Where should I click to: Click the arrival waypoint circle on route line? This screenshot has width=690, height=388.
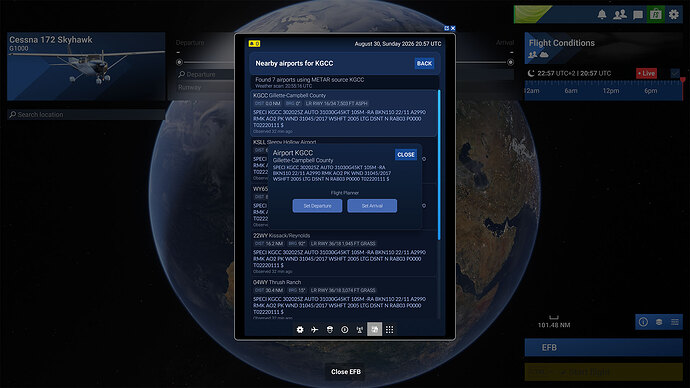pyautogui.click(x=510, y=62)
